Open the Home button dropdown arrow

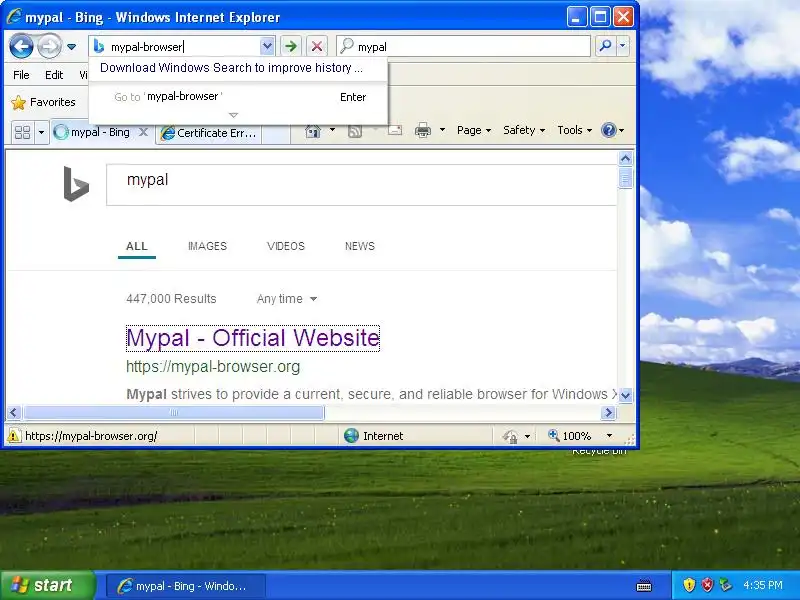332,130
